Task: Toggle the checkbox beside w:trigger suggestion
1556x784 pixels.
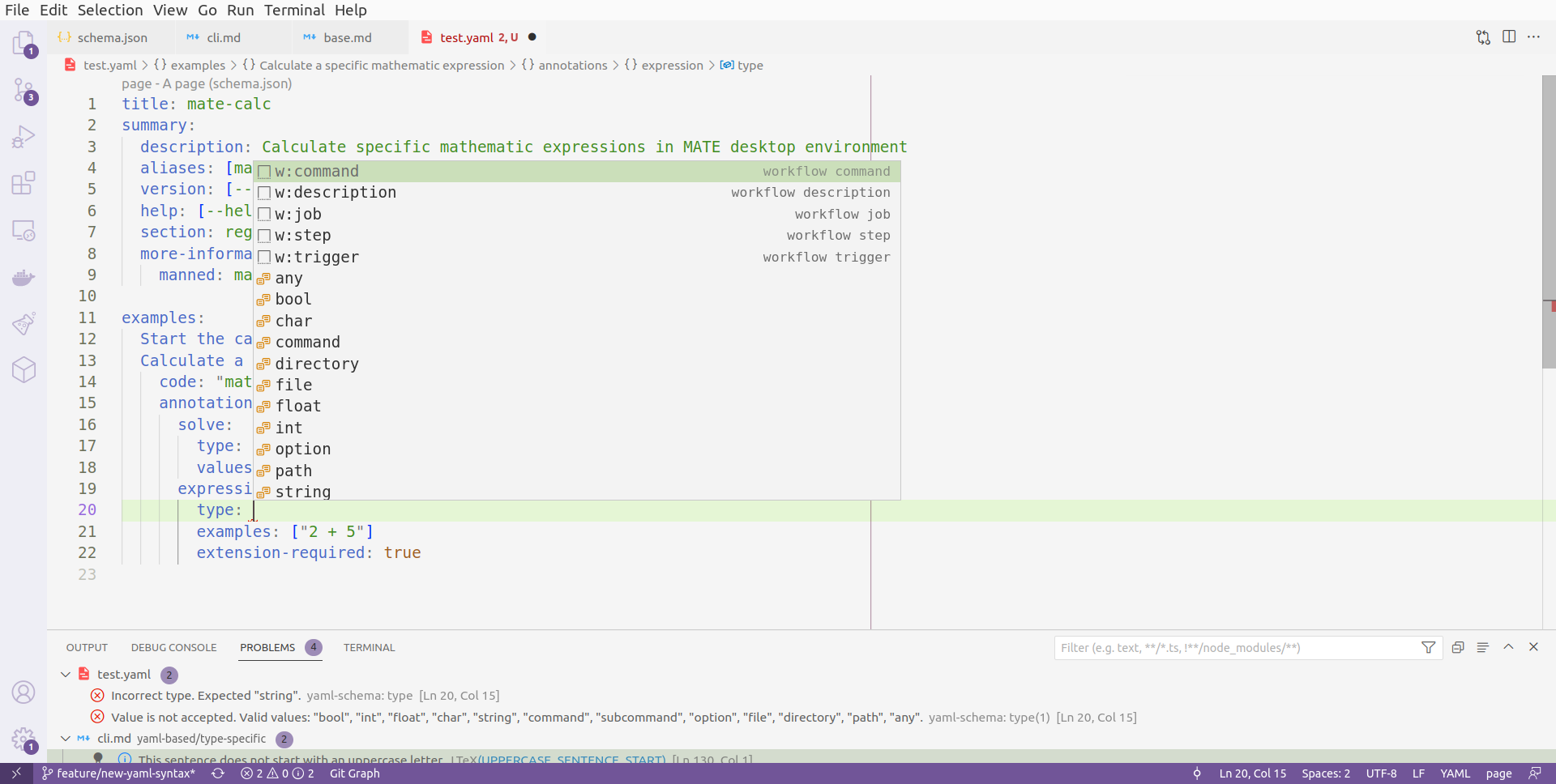Action: 264,257
